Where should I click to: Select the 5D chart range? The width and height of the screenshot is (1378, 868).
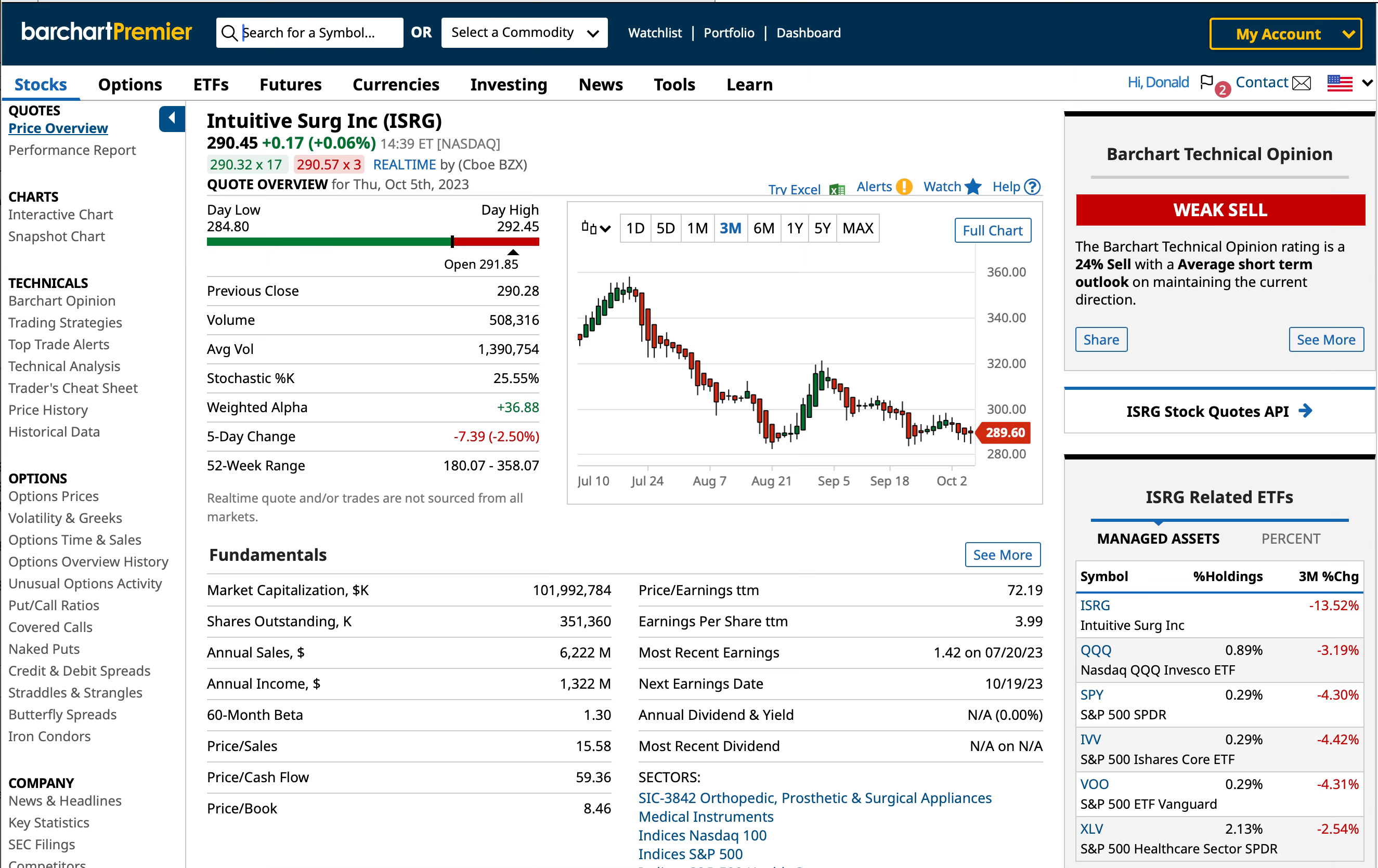tap(665, 228)
